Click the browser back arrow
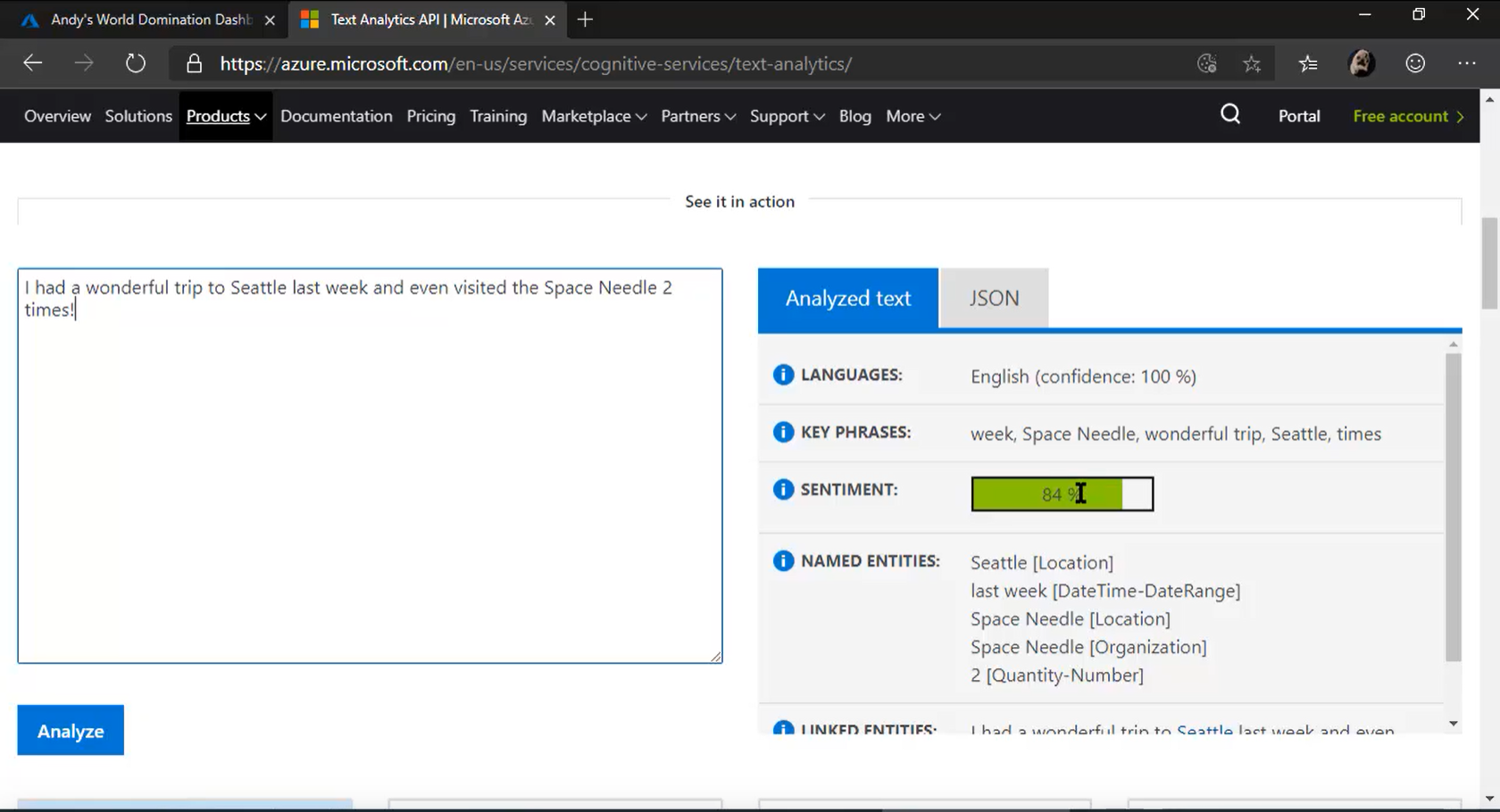Image resolution: width=1500 pixels, height=812 pixels. coord(33,63)
